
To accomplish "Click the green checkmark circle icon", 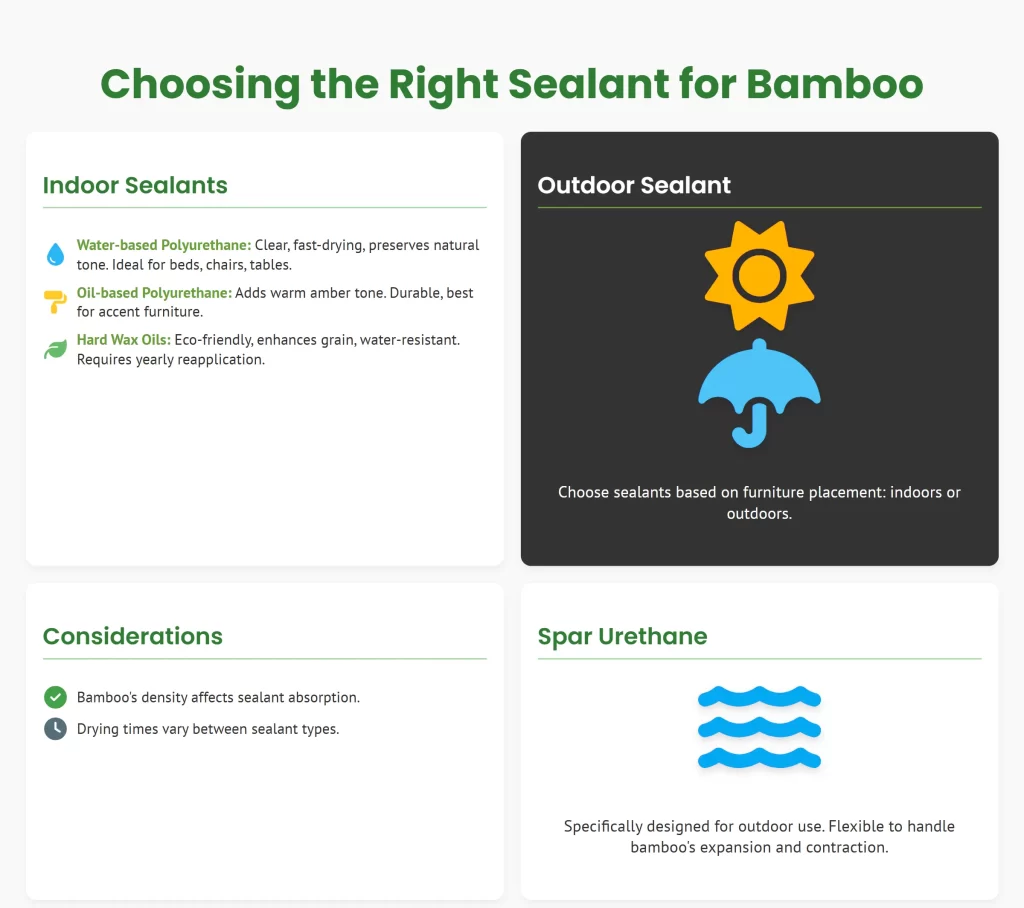I will click(55, 697).
